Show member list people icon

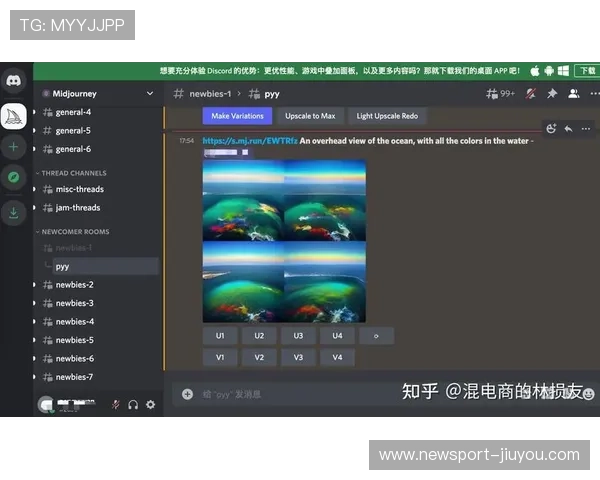tap(573, 94)
